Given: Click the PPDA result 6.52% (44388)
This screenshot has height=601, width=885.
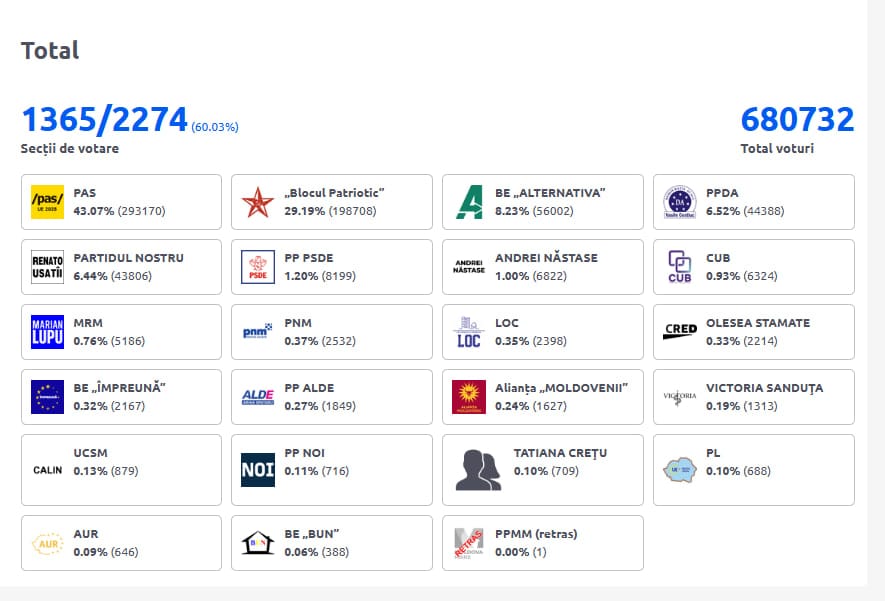Looking at the screenshot, I should [745, 211].
